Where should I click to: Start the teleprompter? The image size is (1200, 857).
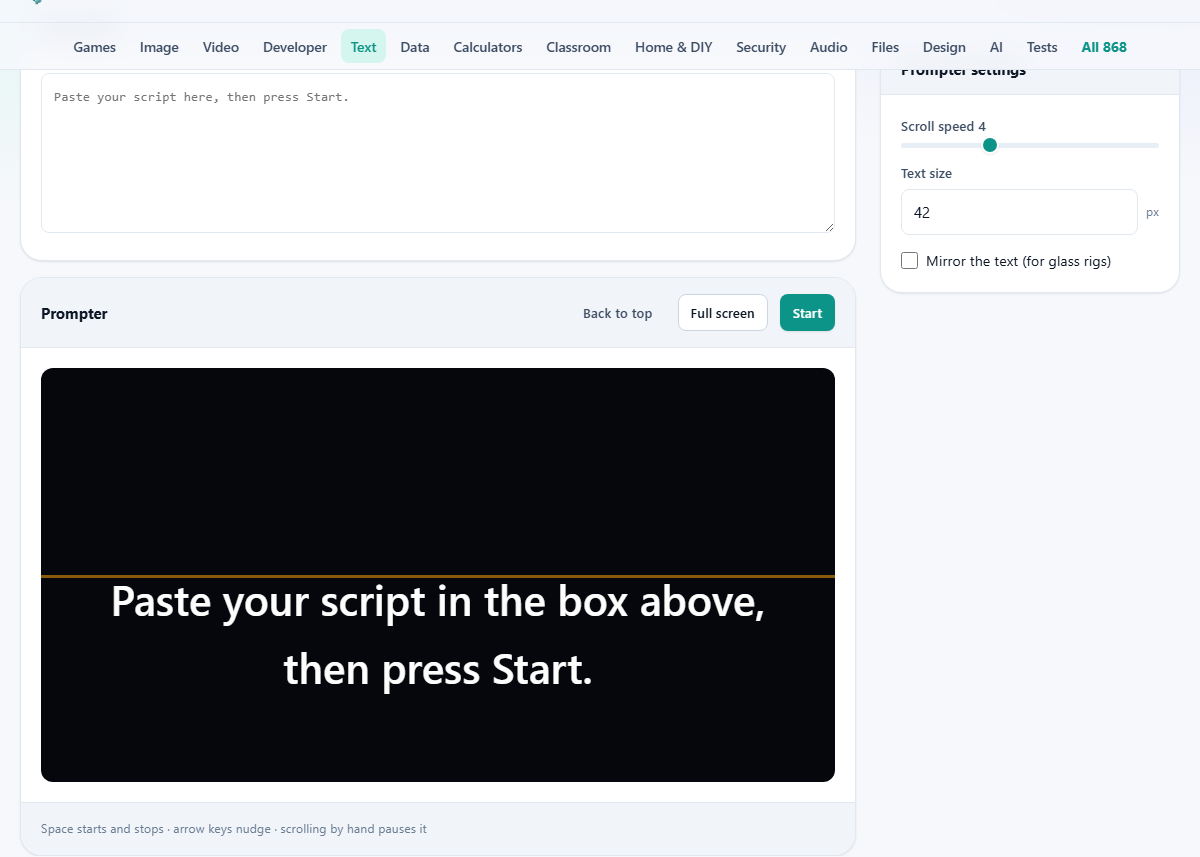[x=807, y=313]
